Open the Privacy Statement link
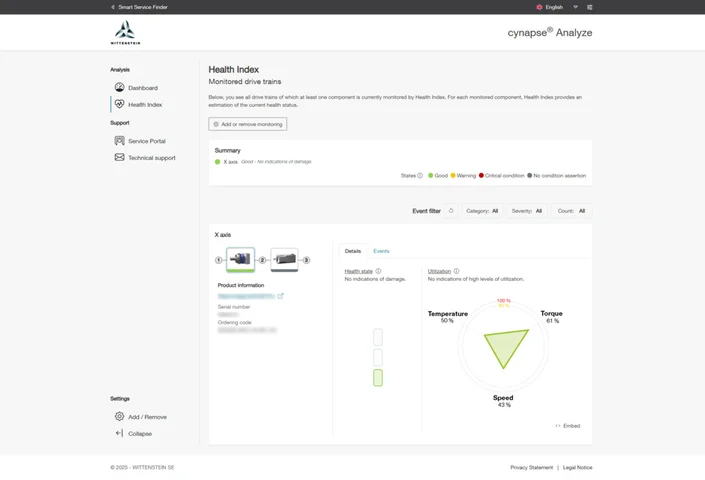This screenshot has width=705, height=480. [x=531, y=467]
